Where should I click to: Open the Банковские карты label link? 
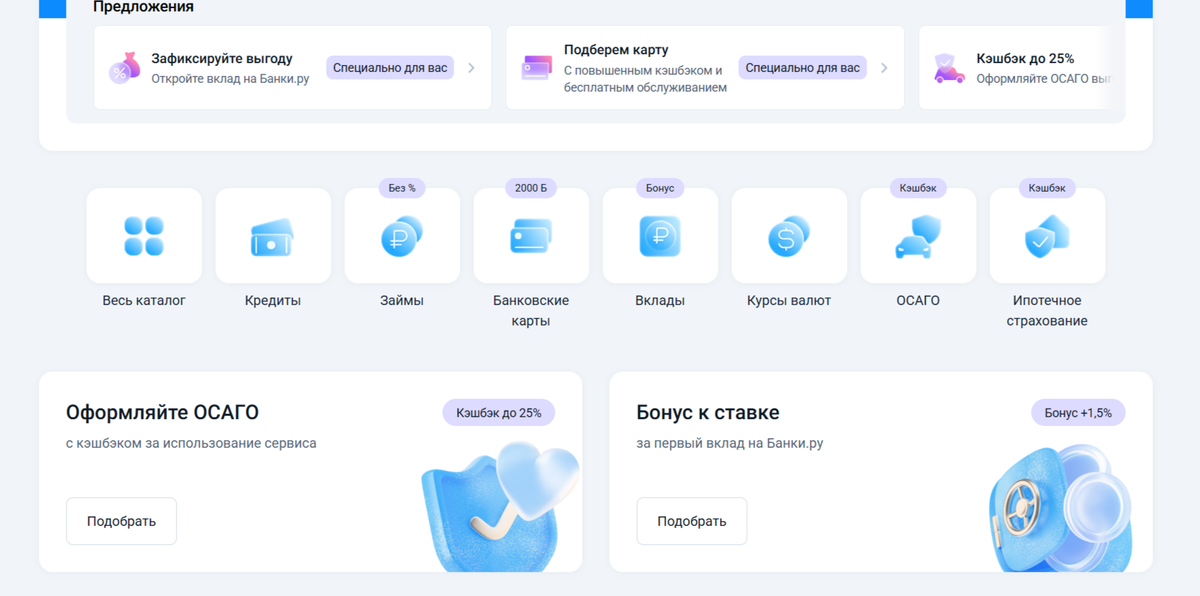pyautogui.click(x=531, y=311)
